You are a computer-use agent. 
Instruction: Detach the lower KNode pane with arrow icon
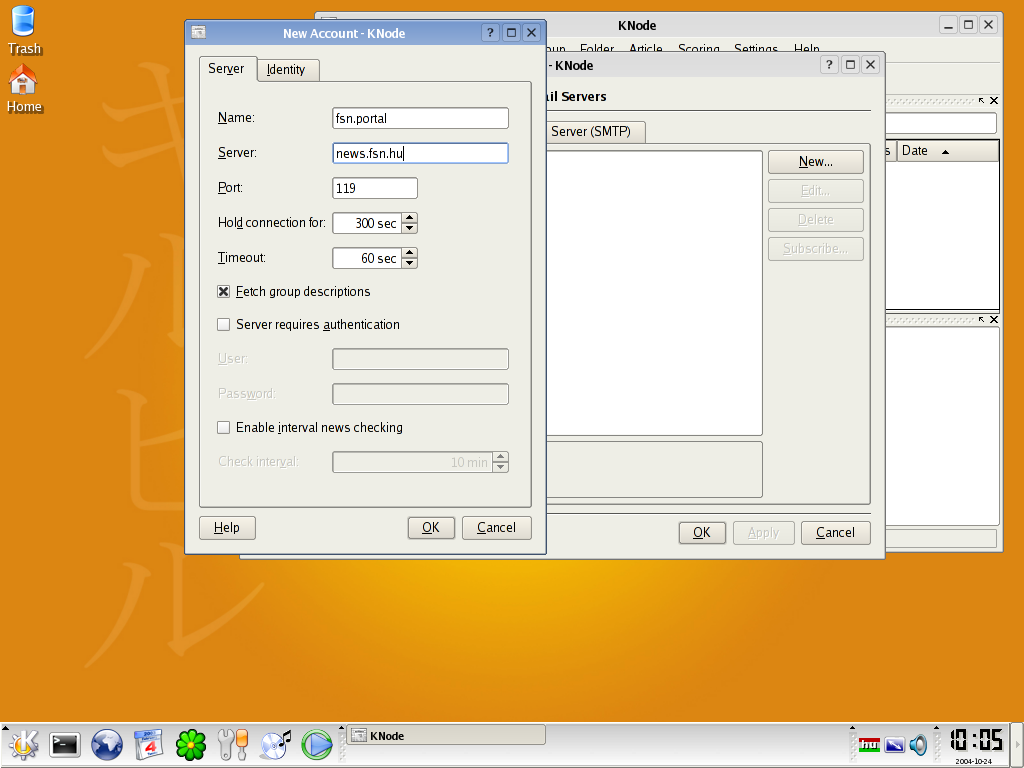coord(982,319)
